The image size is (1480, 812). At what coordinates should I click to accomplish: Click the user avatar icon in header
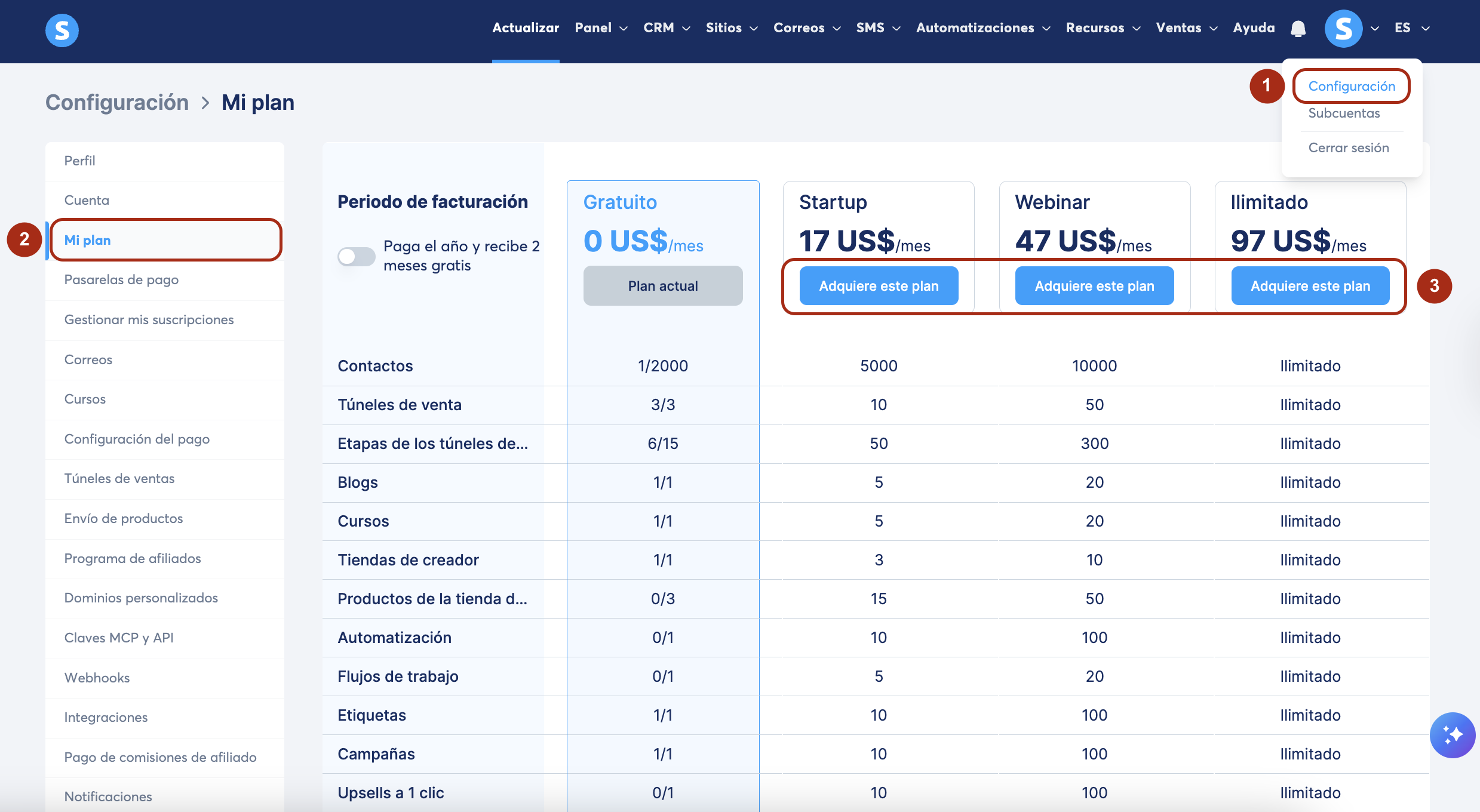tap(1343, 29)
